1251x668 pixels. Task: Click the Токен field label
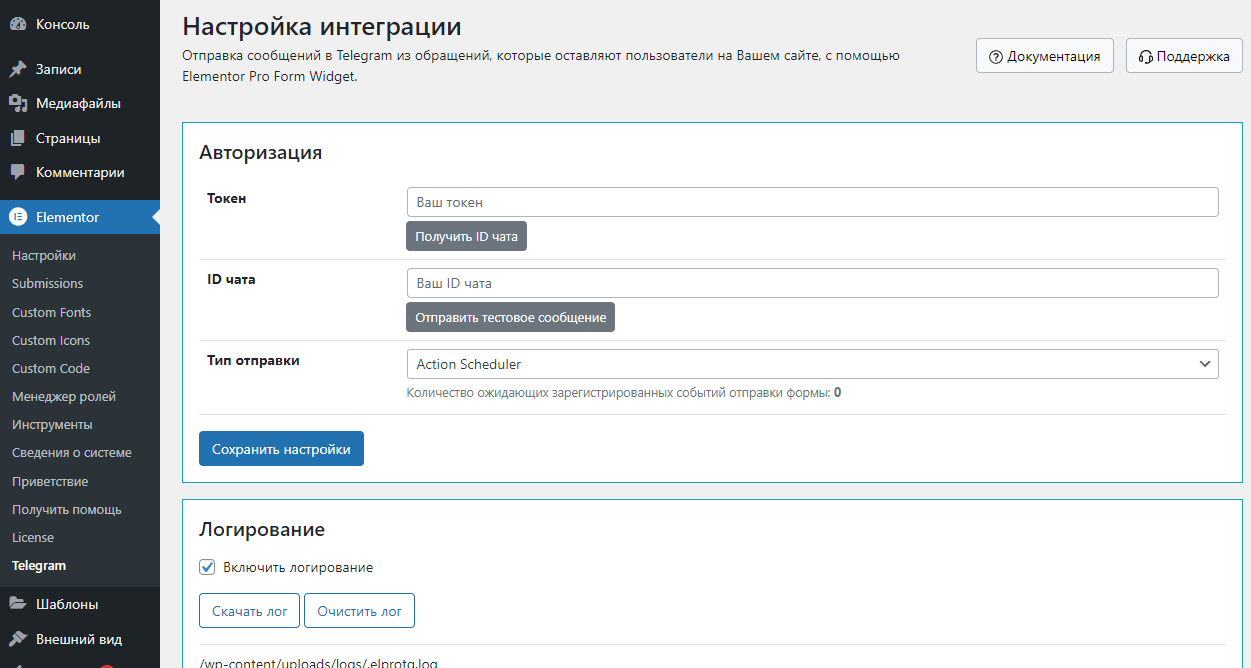click(227, 199)
